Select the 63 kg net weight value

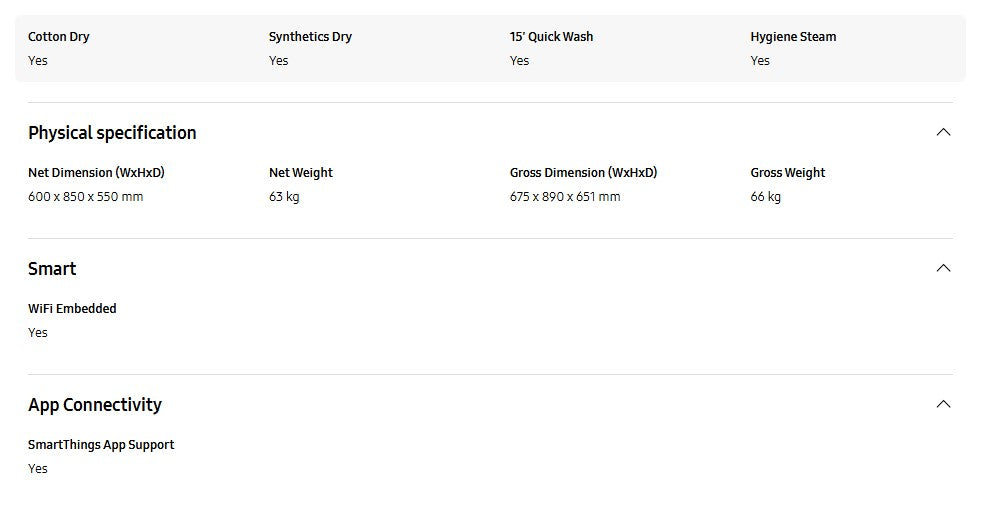click(x=284, y=197)
